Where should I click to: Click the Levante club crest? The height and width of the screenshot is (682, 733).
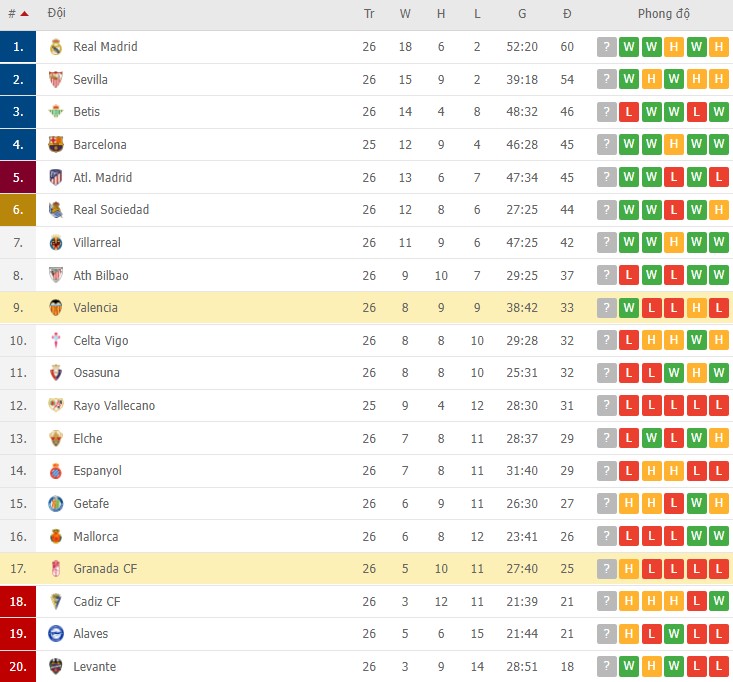click(x=56, y=667)
